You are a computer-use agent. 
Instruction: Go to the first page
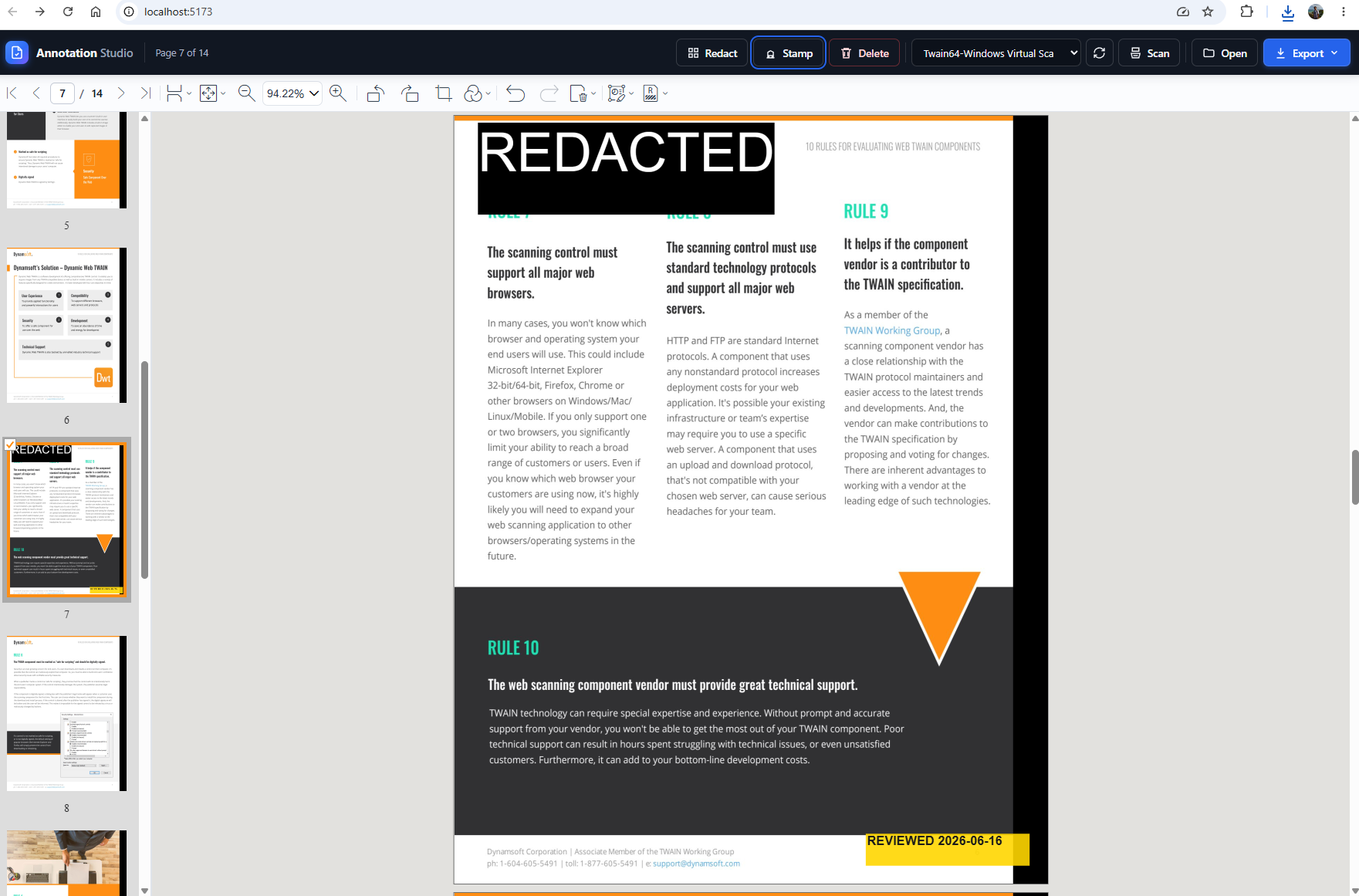tap(12, 93)
